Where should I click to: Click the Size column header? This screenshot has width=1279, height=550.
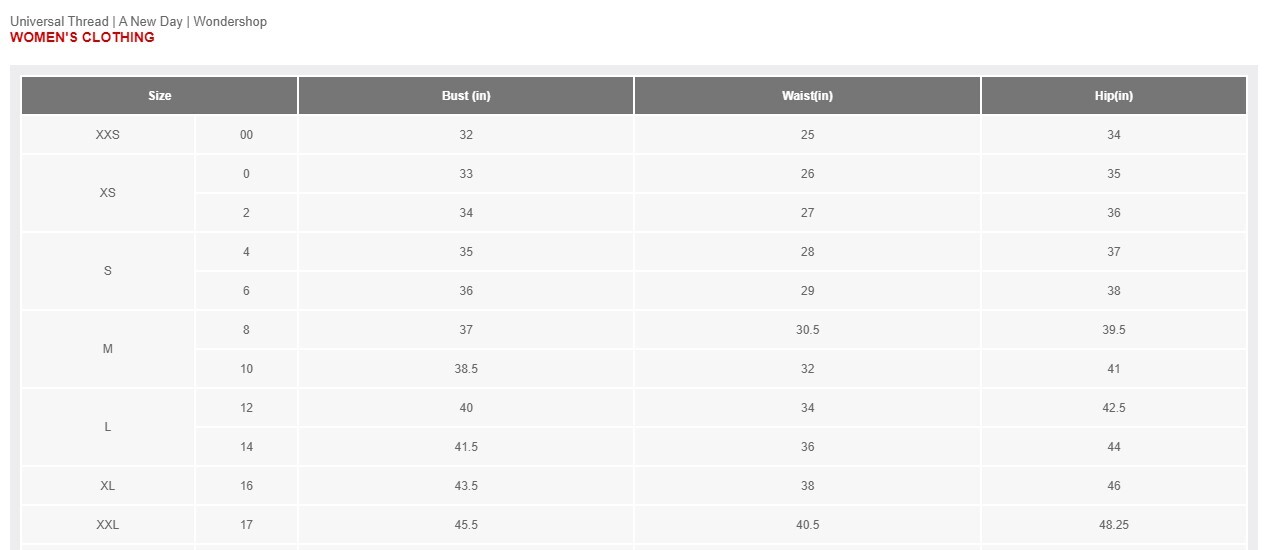pos(159,96)
